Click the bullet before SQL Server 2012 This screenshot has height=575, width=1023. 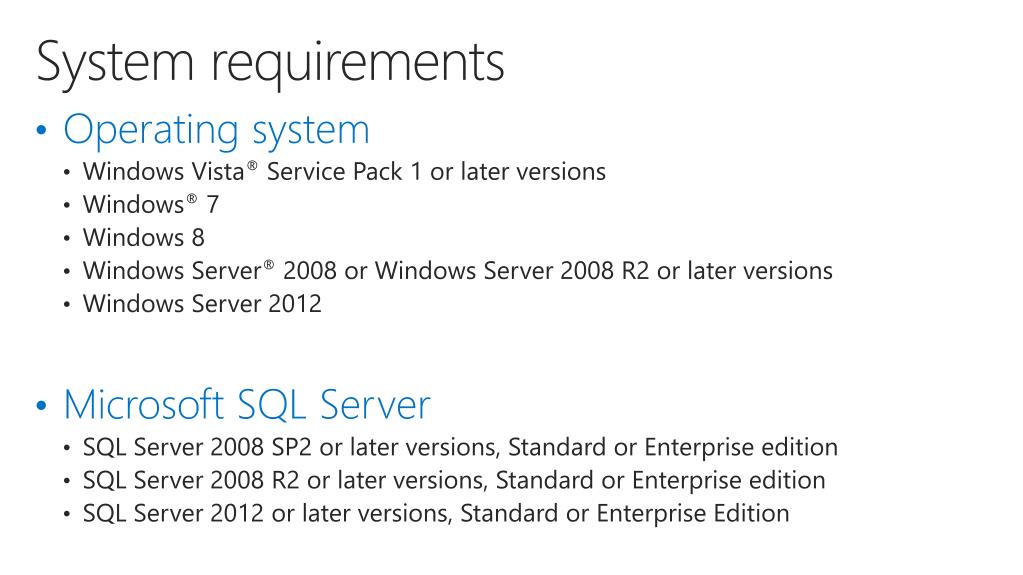pos(67,514)
